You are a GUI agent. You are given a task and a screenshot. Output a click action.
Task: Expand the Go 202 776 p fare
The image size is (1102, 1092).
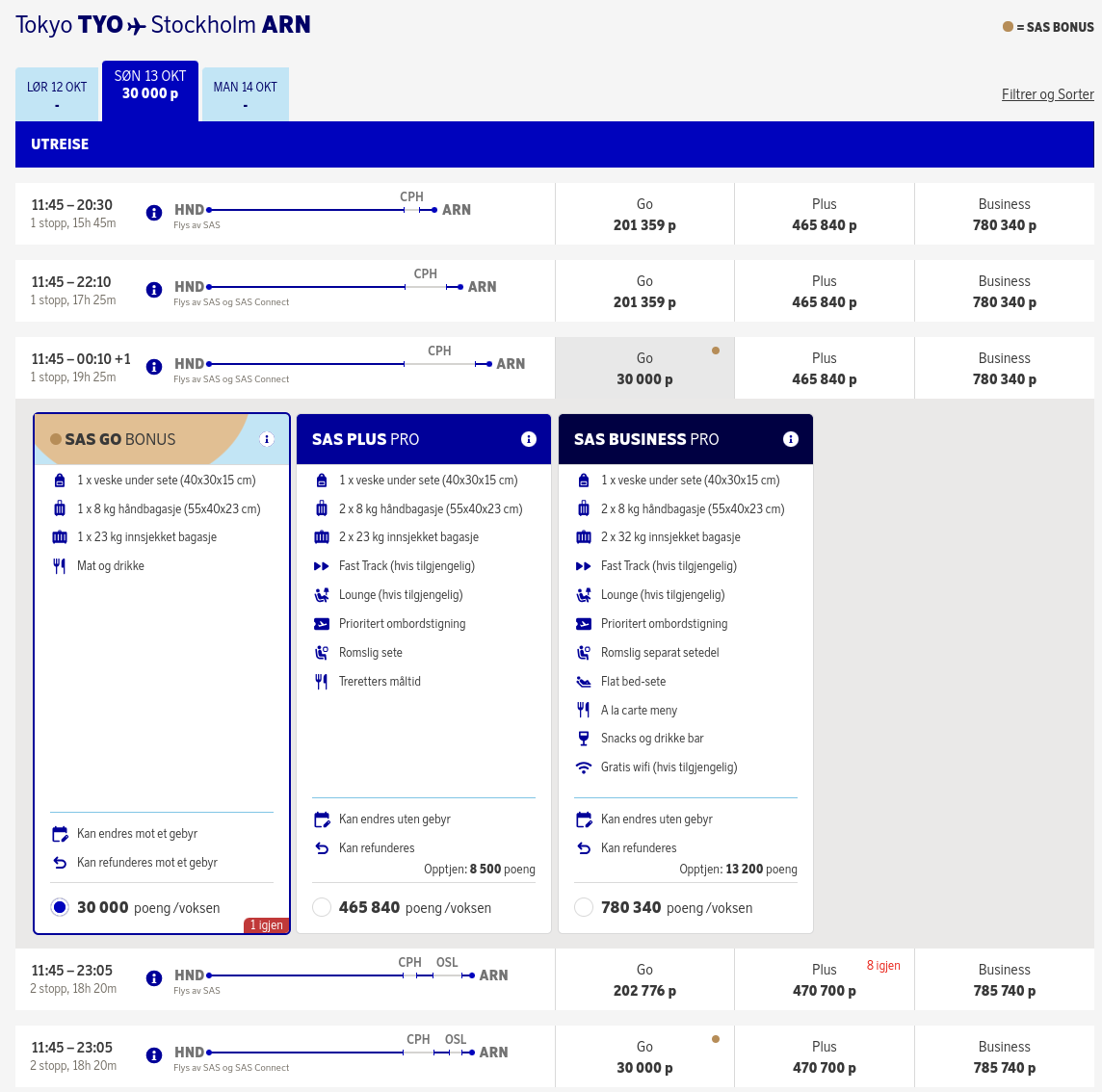click(x=644, y=979)
